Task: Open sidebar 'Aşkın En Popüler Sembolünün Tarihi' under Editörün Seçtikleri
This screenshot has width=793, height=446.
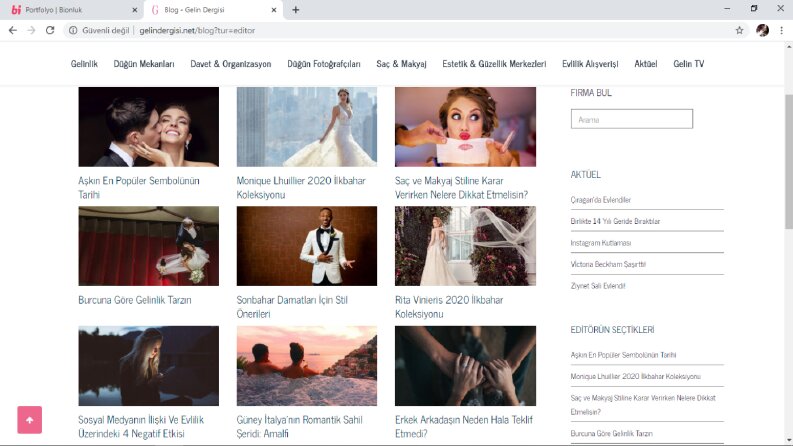Action: [x=623, y=355]
